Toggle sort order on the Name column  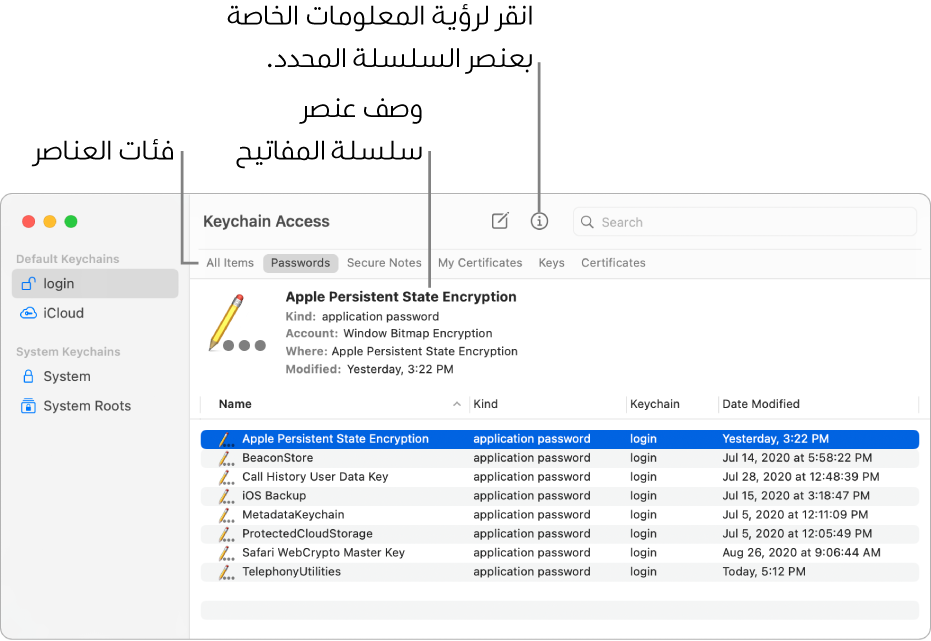[236, 404]
